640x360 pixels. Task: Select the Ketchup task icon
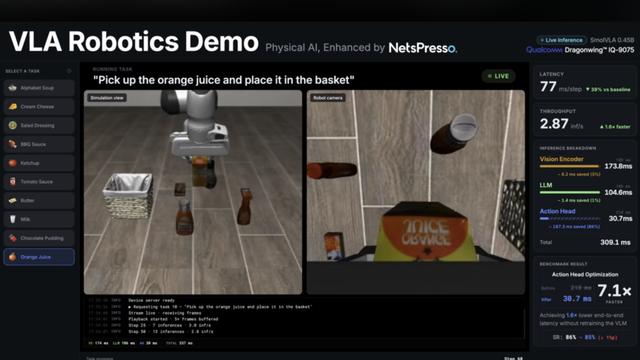click(x=13, y=163)
